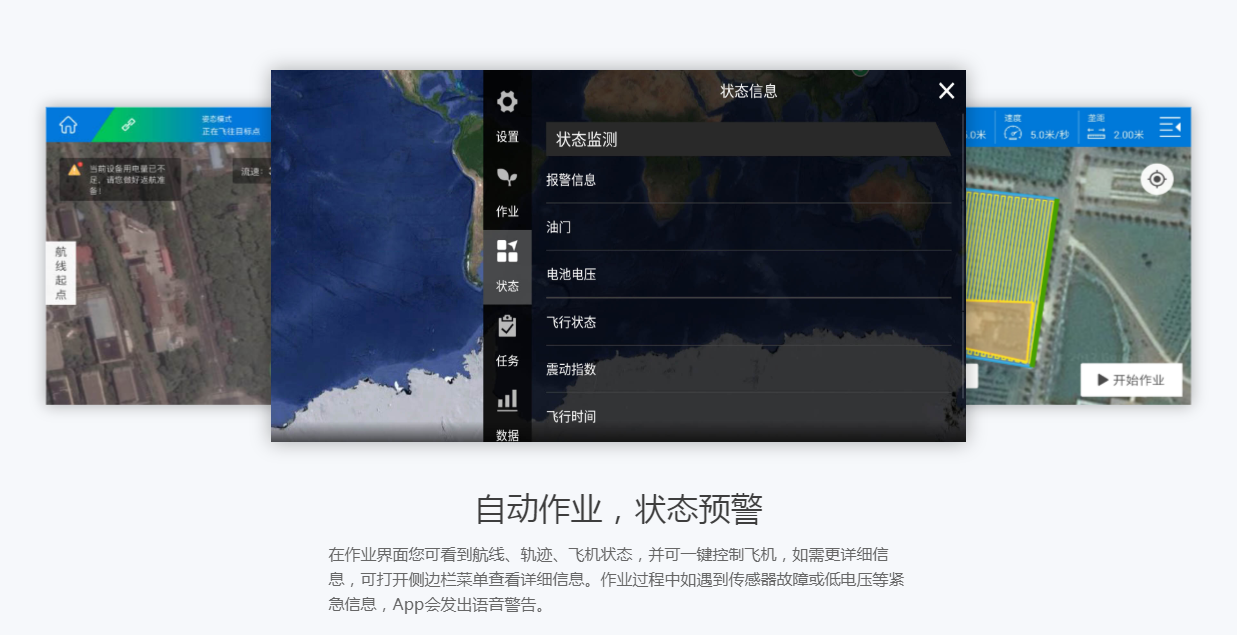The image size is (1237, 635).
Task: Close the 状态信息 panel
Action: click(946, 91)
